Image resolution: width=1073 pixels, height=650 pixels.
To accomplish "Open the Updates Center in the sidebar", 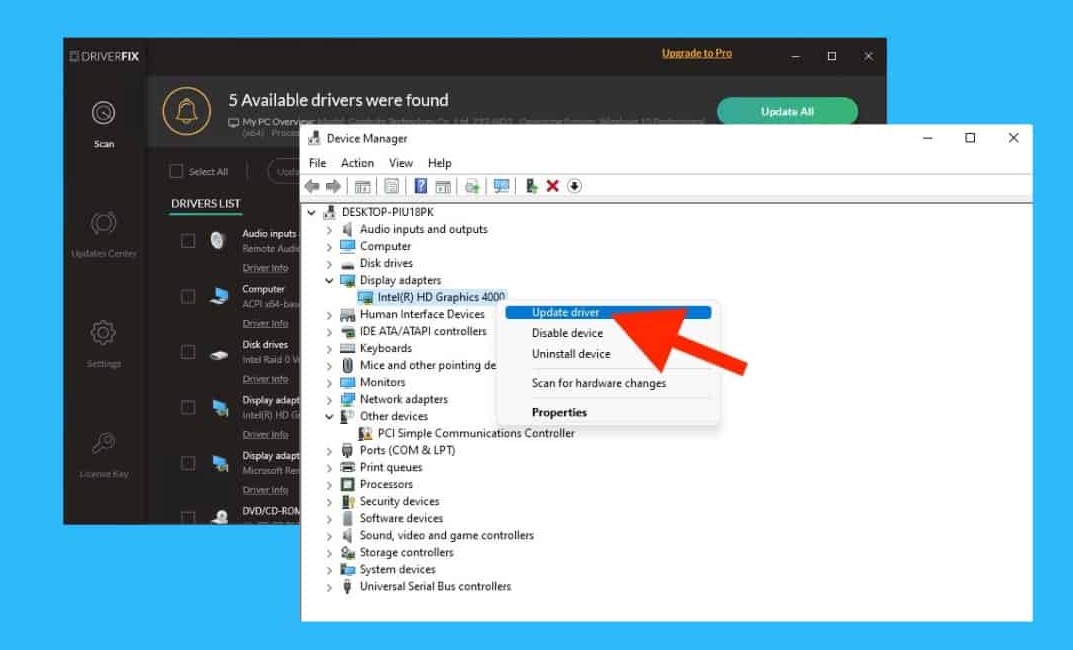I will (x=103, y=223).
